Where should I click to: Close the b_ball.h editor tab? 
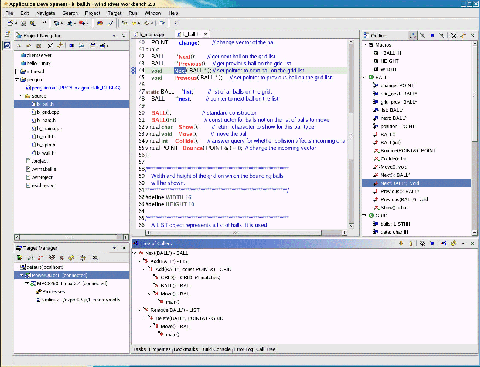click(205, 34)
